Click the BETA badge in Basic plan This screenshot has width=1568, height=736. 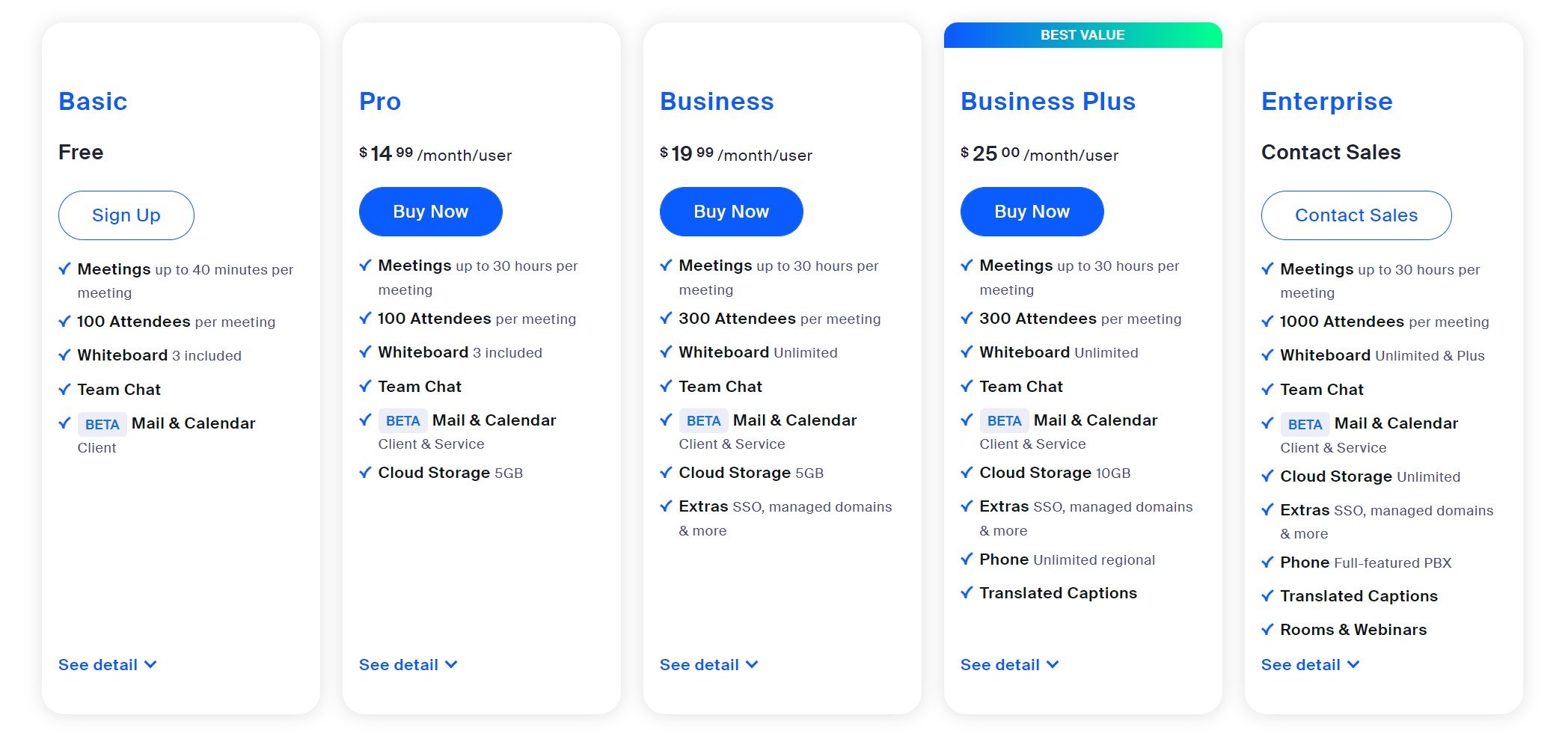[x=102, y=424]
